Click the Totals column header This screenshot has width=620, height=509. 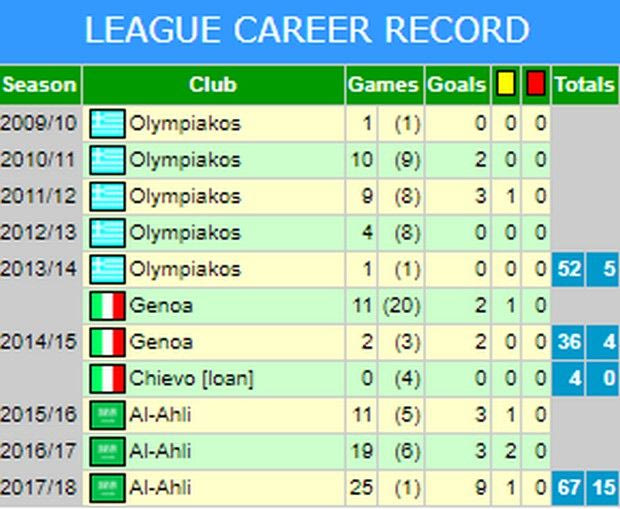[x=584, y=85]
